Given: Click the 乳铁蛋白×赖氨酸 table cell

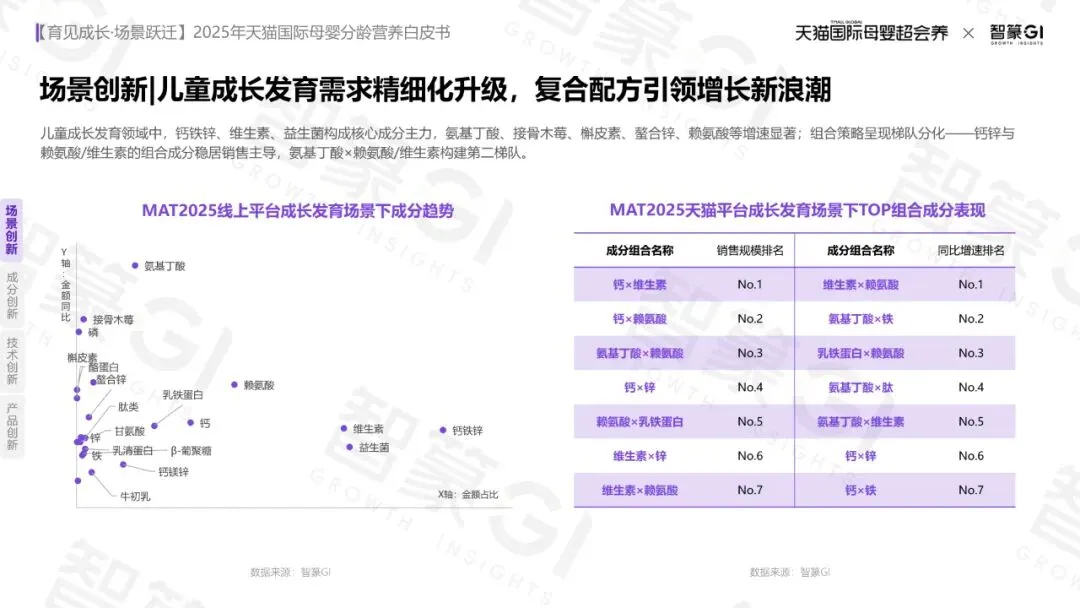Looking at the screenshot, I should point(860,353).
